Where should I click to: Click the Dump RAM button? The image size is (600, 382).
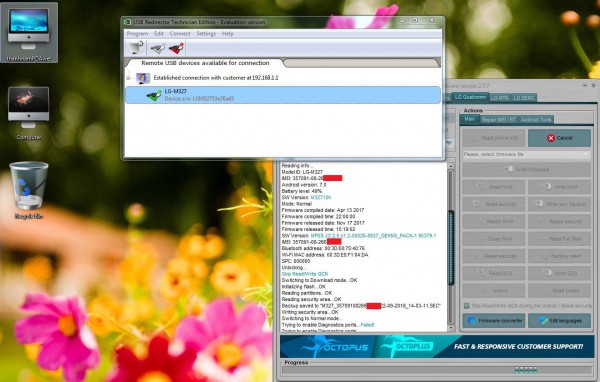pyautogui.click(x=494, y=238)
